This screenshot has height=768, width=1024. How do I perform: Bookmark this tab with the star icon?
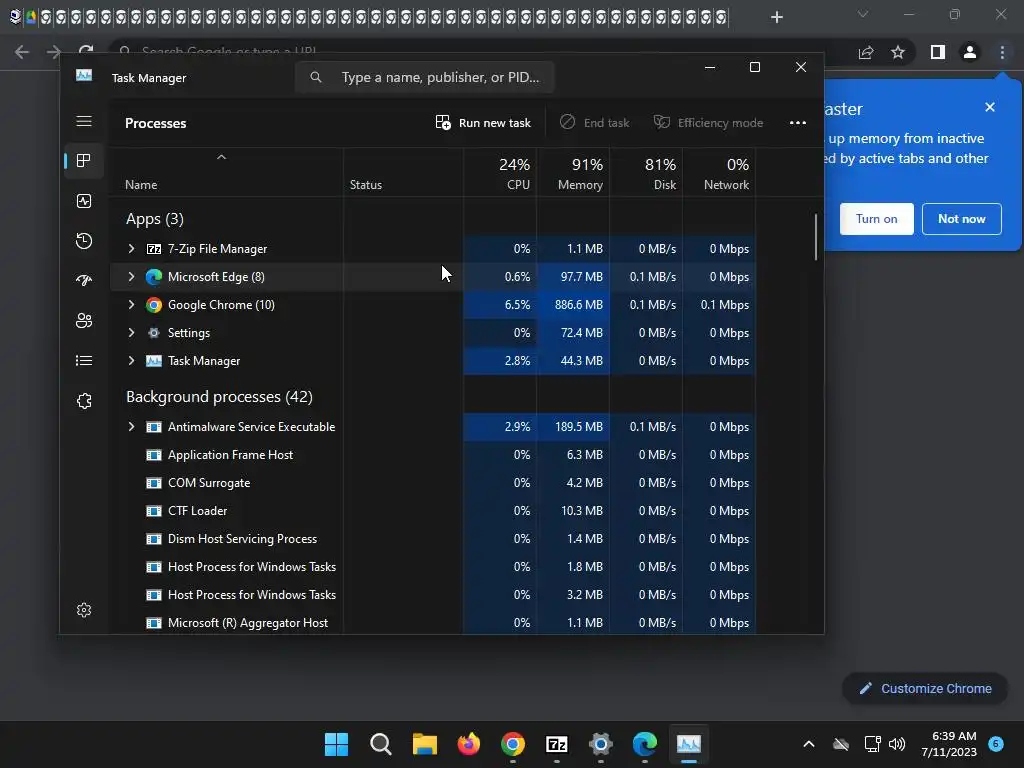[898, 52]
